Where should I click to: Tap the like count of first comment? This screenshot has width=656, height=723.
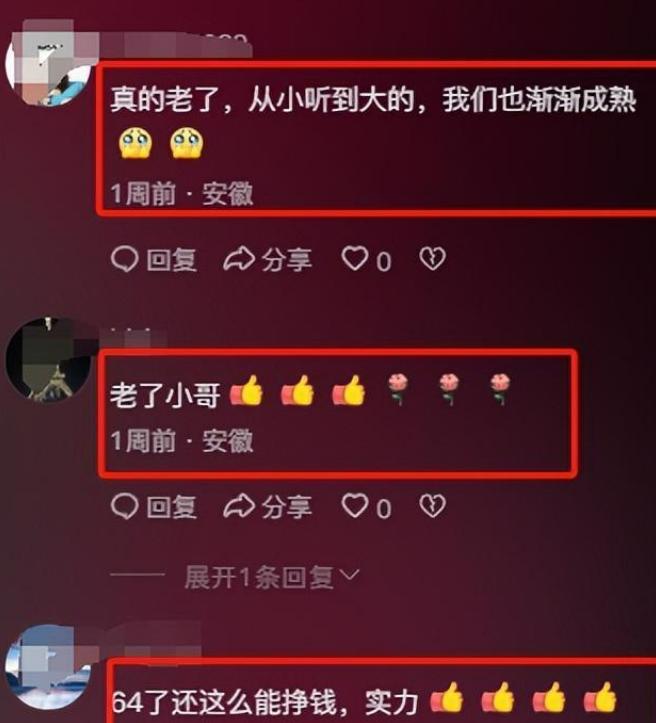pos(384,262)
